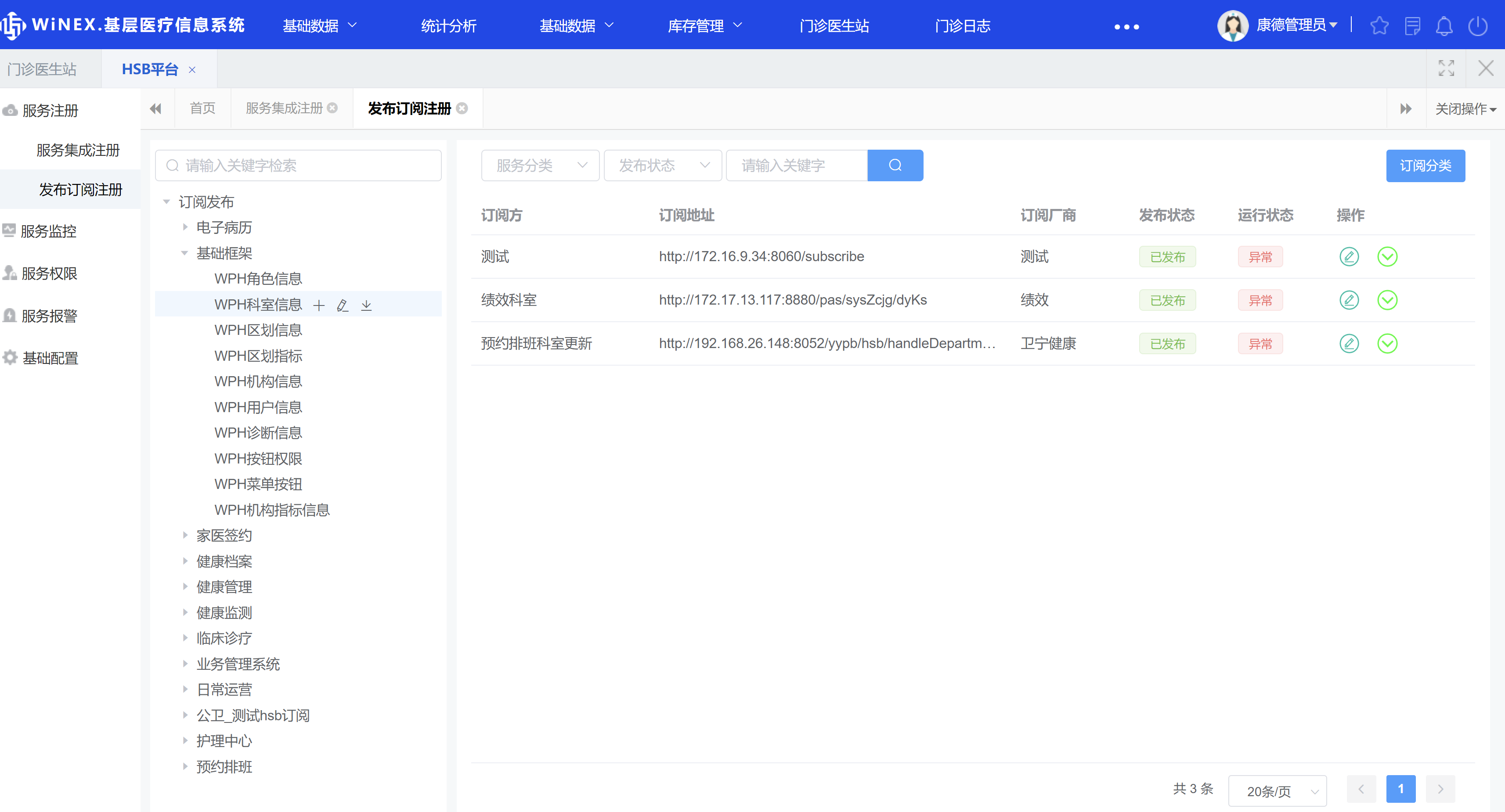Open 服务监控 in the sidebar
This screenshot has height=812, width=1505.
(x=48, y=231)
